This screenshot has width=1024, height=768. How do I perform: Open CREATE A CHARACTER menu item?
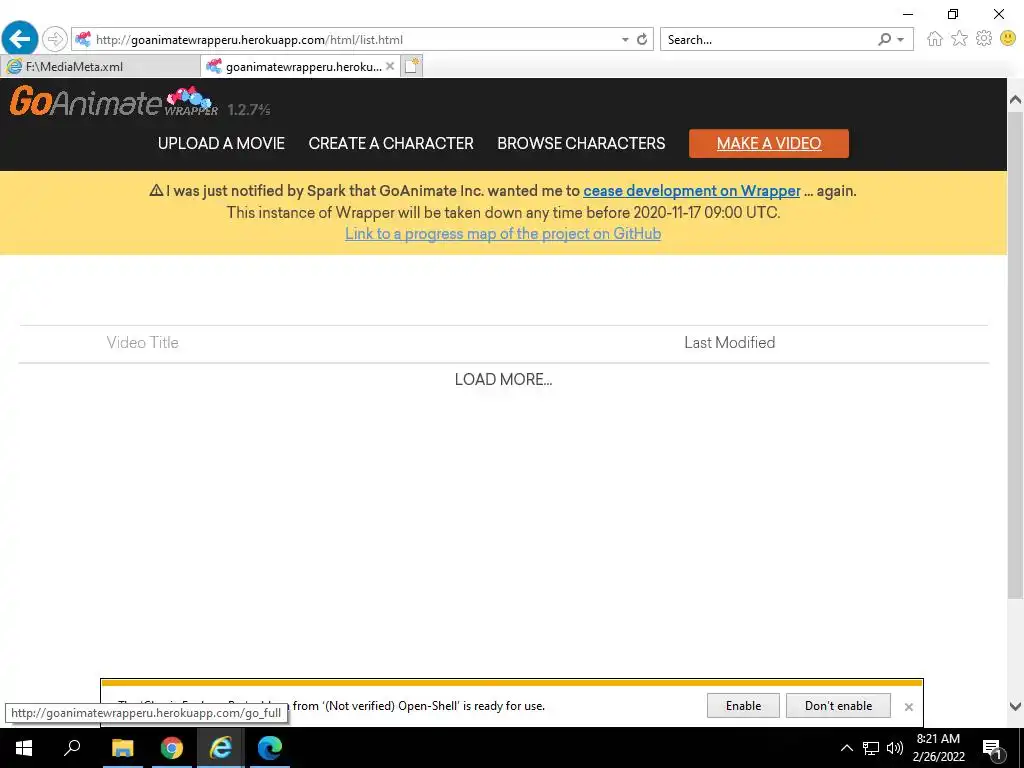click(x=391, y=144)
